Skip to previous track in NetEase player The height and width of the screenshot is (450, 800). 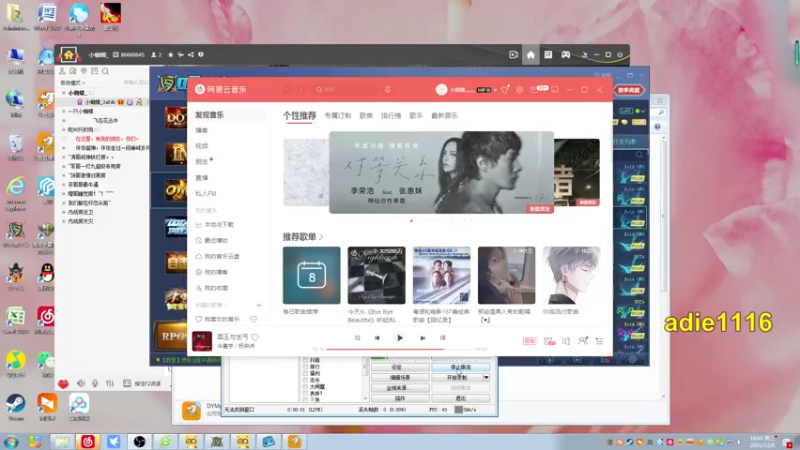(x=377, y=338)
